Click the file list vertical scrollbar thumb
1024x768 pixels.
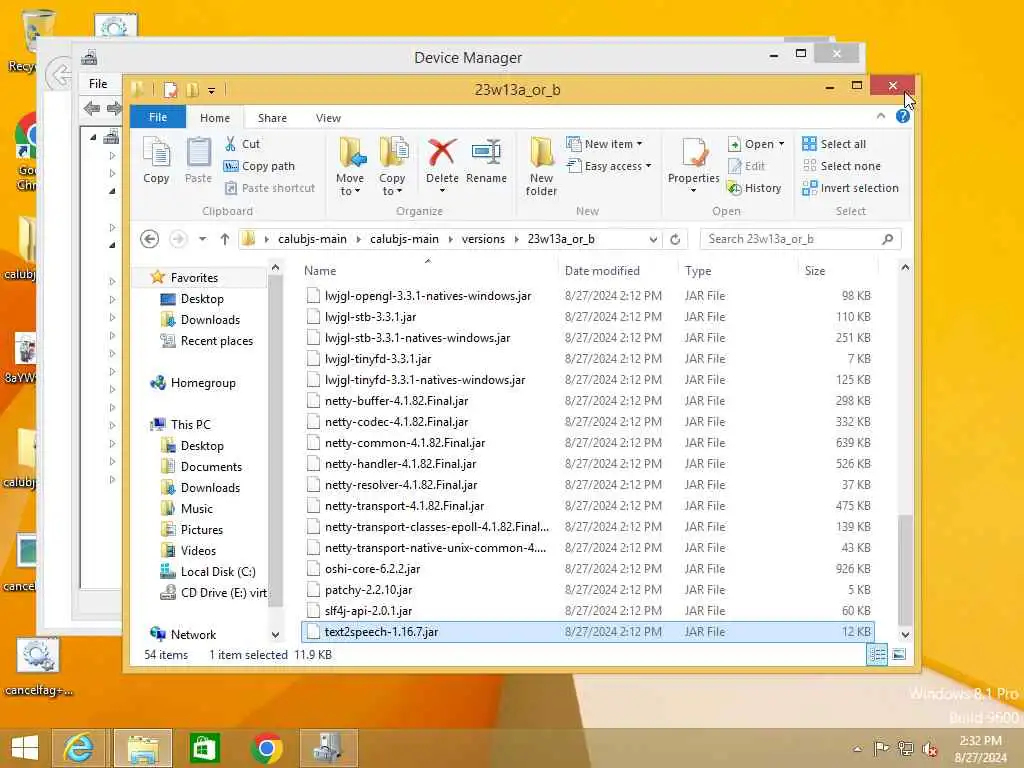point(904,569)
